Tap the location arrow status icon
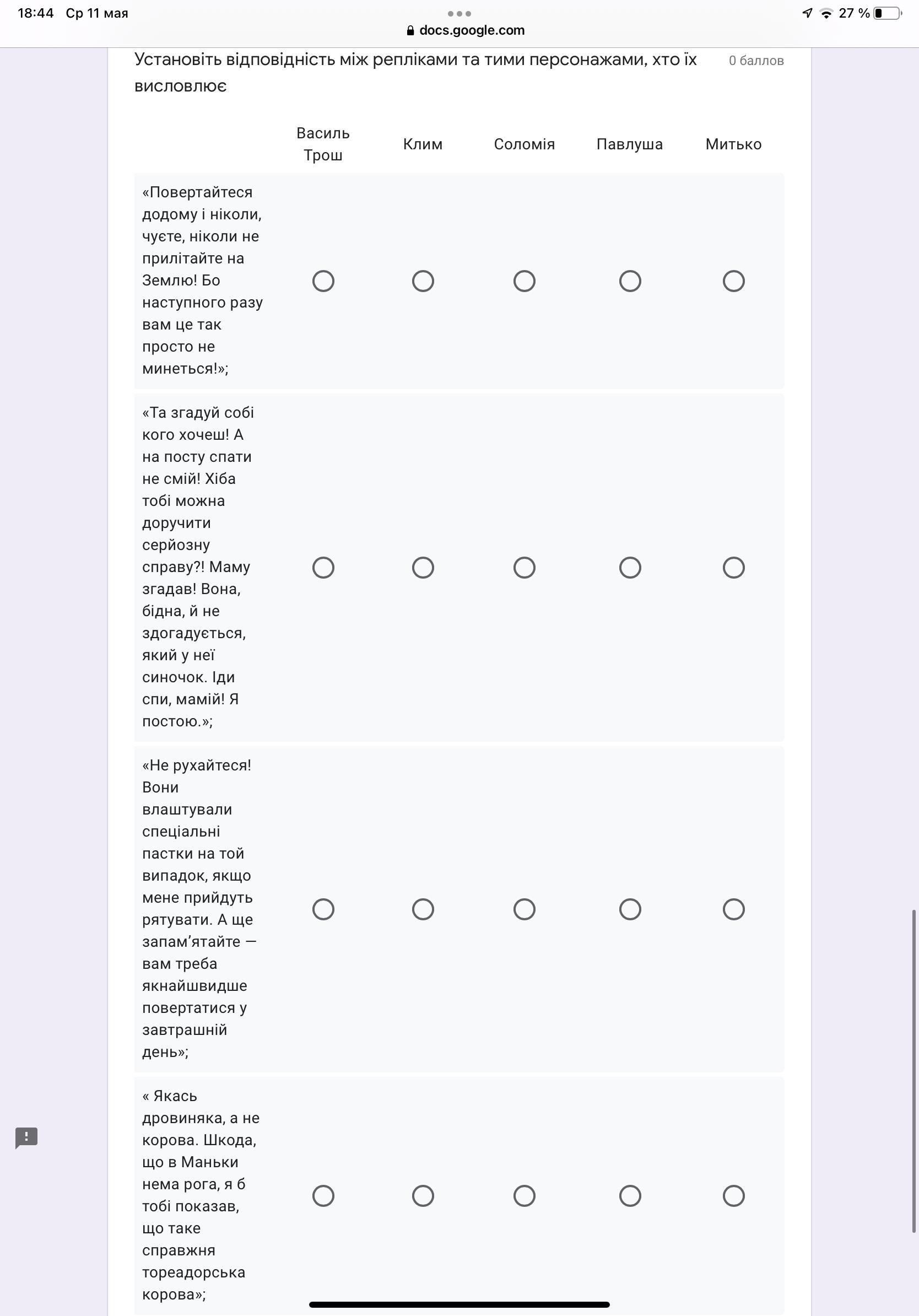 click(x=807, y=13)
